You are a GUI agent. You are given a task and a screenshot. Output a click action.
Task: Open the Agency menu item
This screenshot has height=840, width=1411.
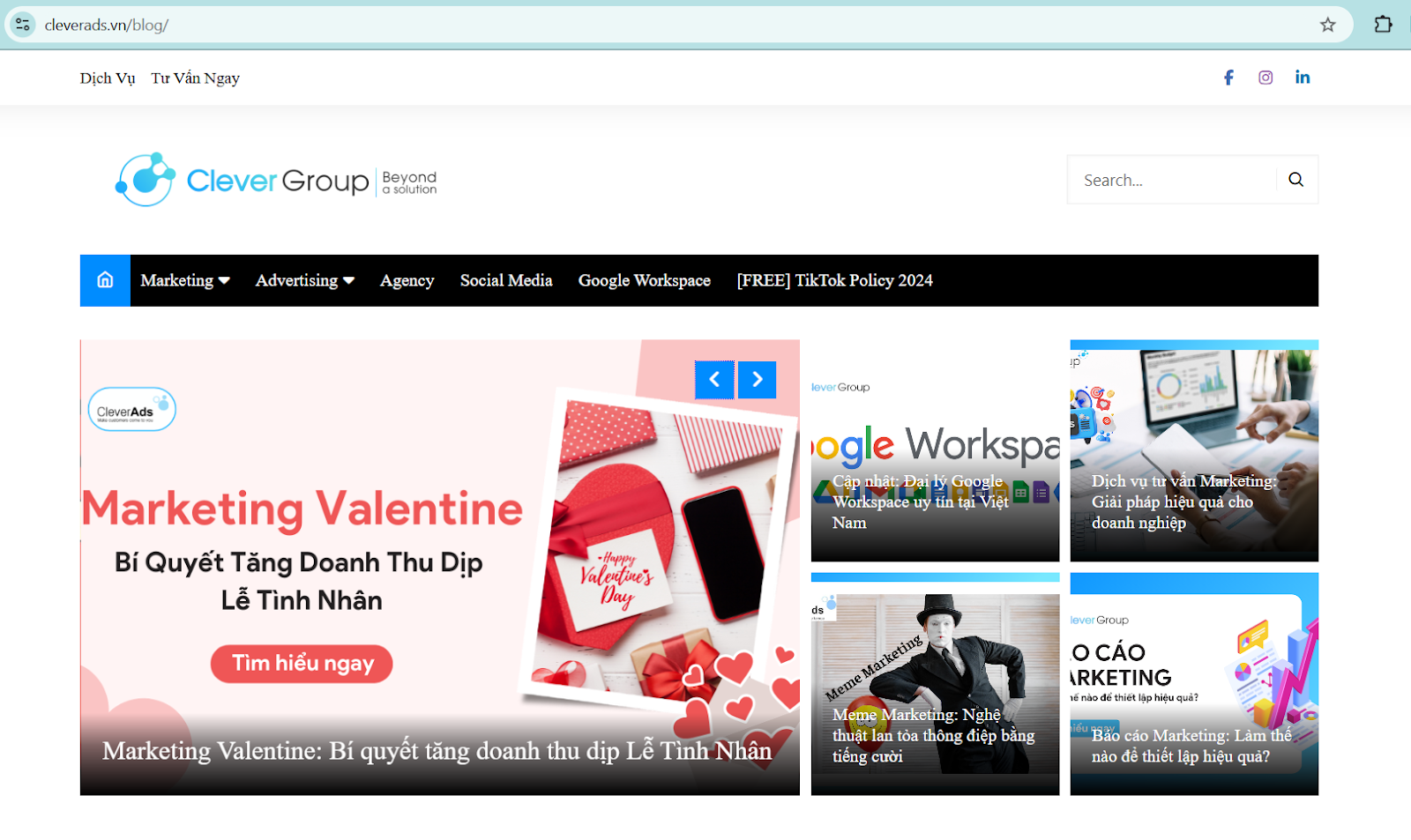pos(407,280)
